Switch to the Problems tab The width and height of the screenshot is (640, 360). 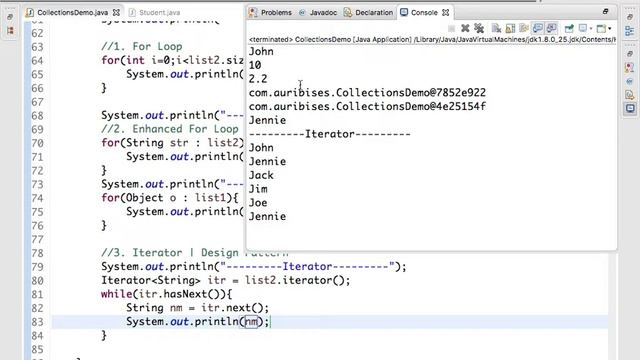(270, 13)
